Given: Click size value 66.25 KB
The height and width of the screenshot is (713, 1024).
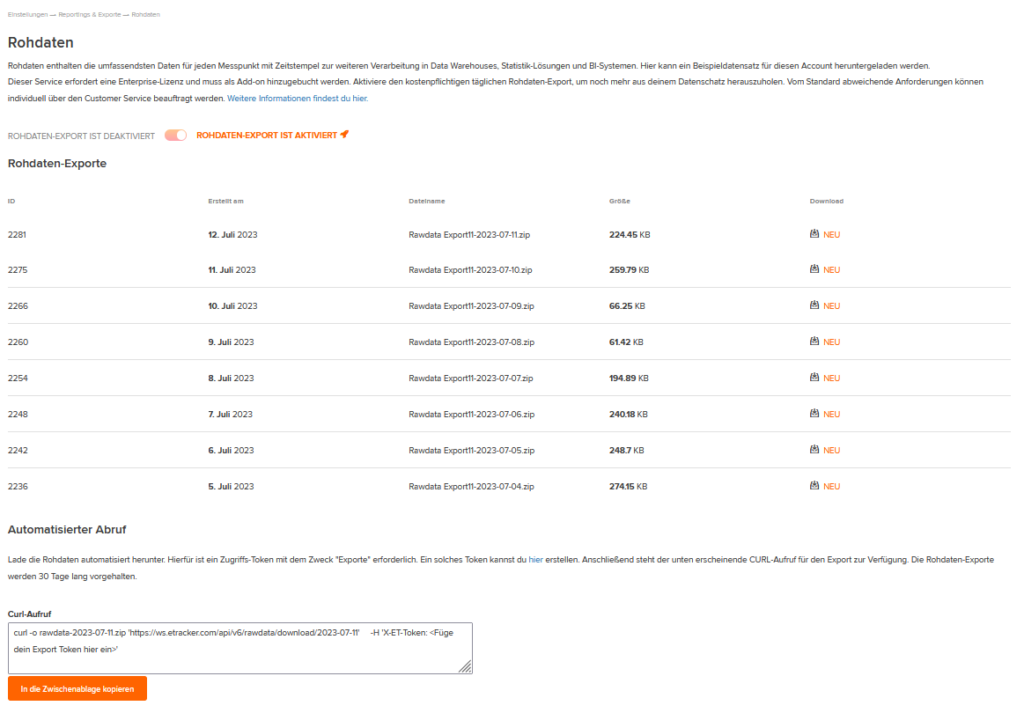Looking at the screenshot, I should click(627, 306).
